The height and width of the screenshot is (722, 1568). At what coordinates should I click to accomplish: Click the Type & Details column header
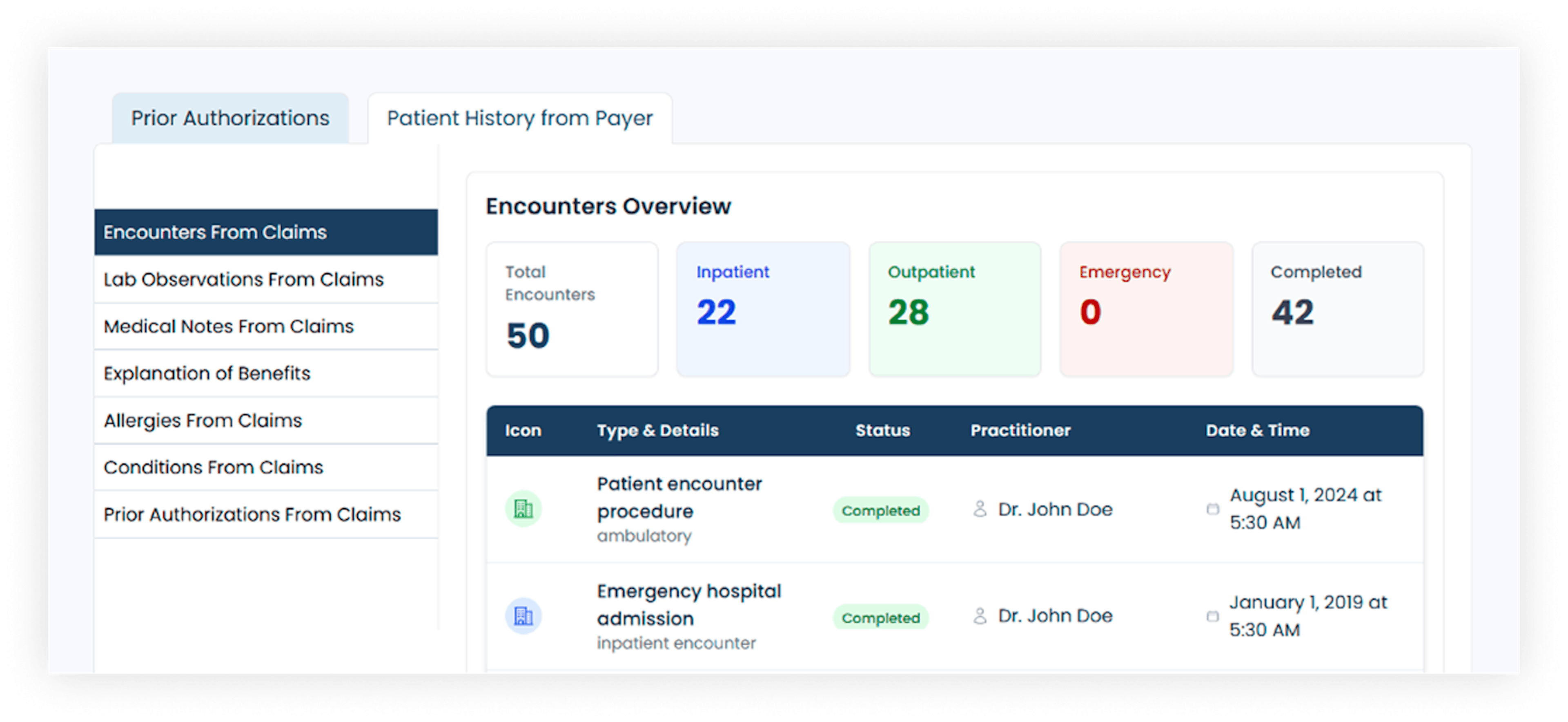(657, 431)
